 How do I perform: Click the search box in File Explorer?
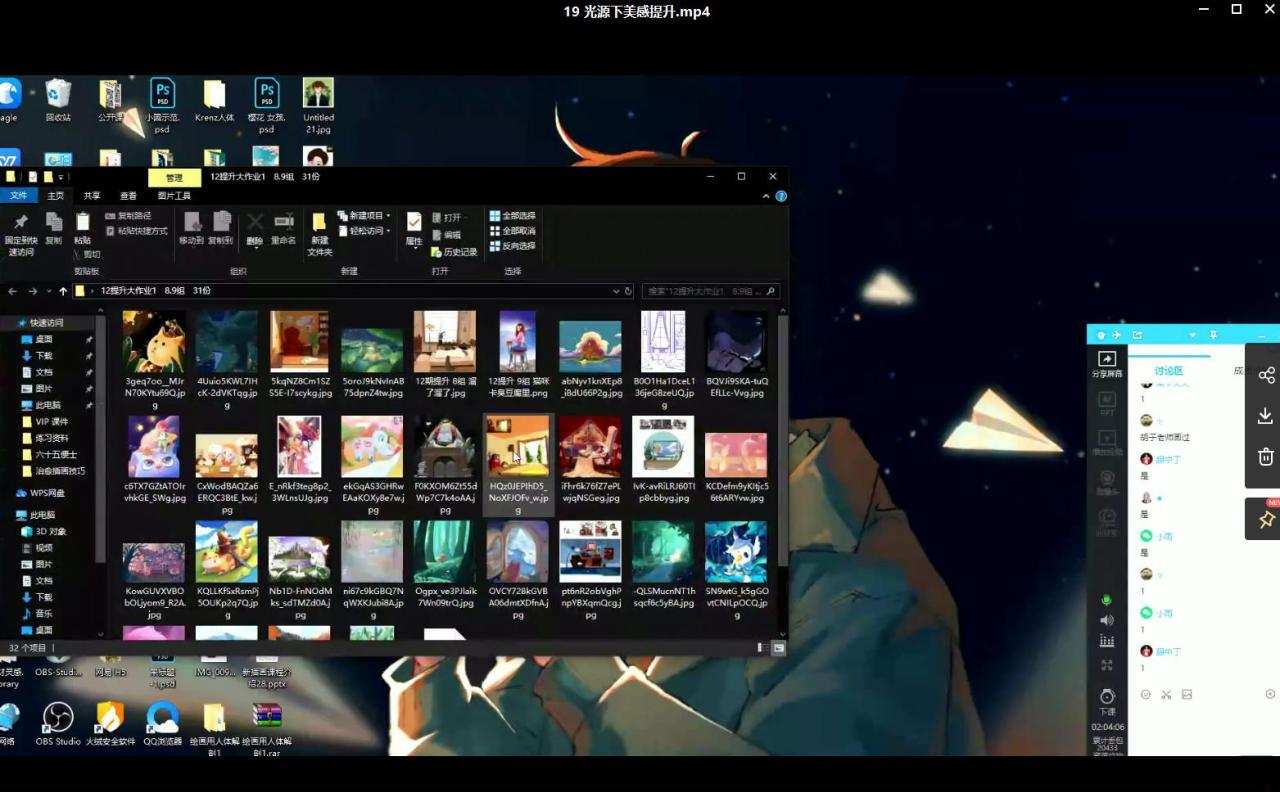point(710,291)
